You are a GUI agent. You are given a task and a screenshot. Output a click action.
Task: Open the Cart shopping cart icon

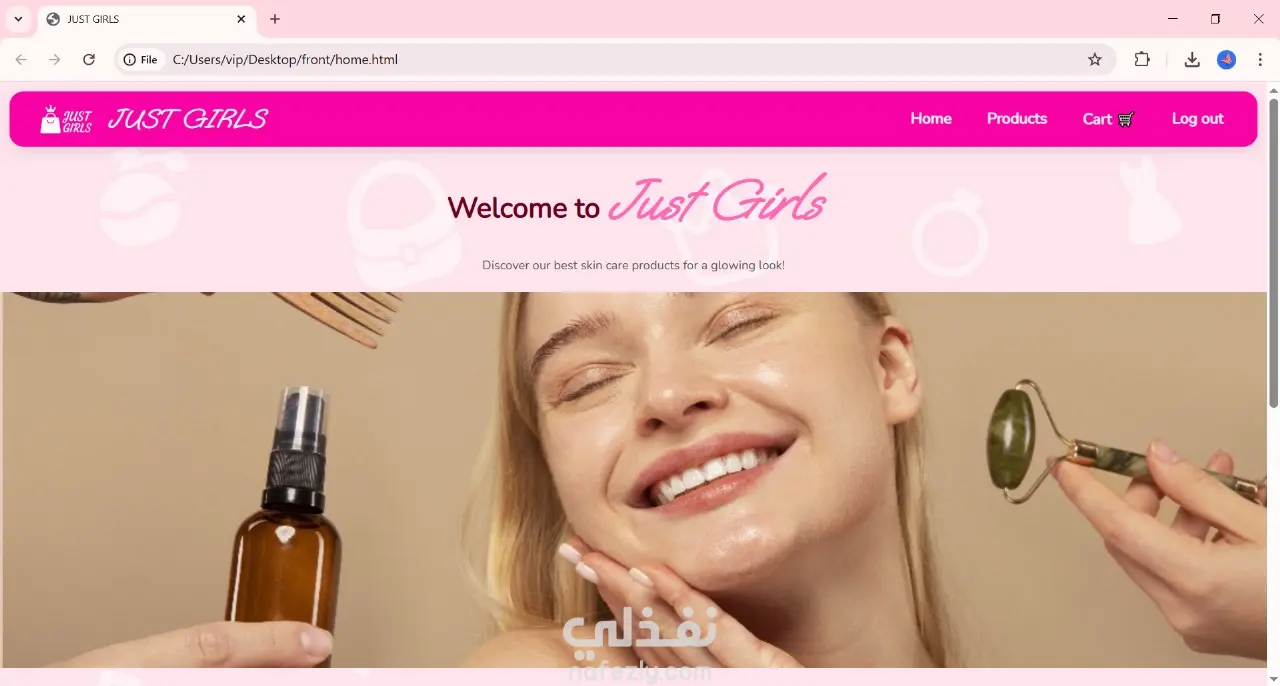(x=1126, y=119)
